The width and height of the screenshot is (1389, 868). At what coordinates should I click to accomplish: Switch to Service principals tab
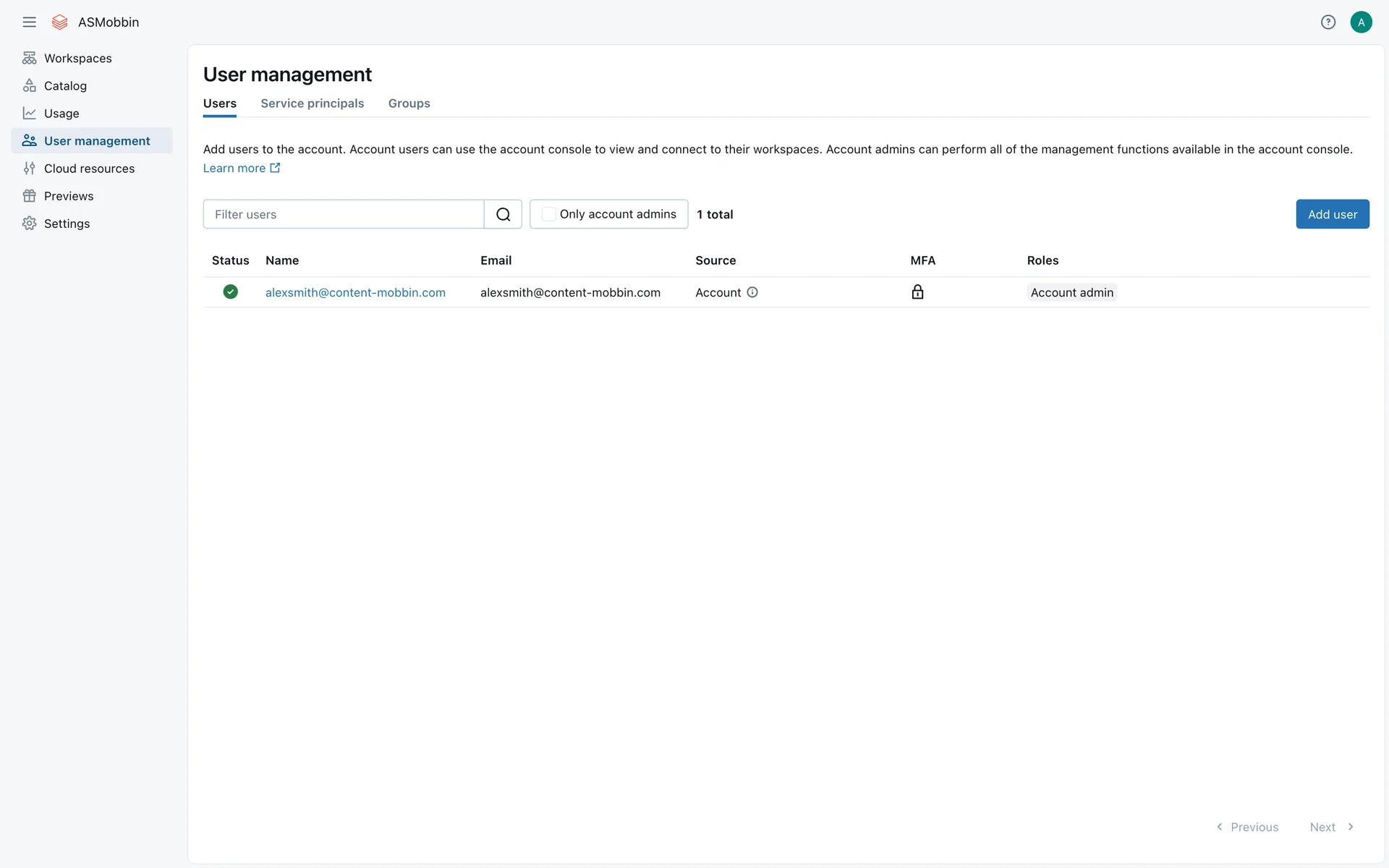click(x=312, y=103)
